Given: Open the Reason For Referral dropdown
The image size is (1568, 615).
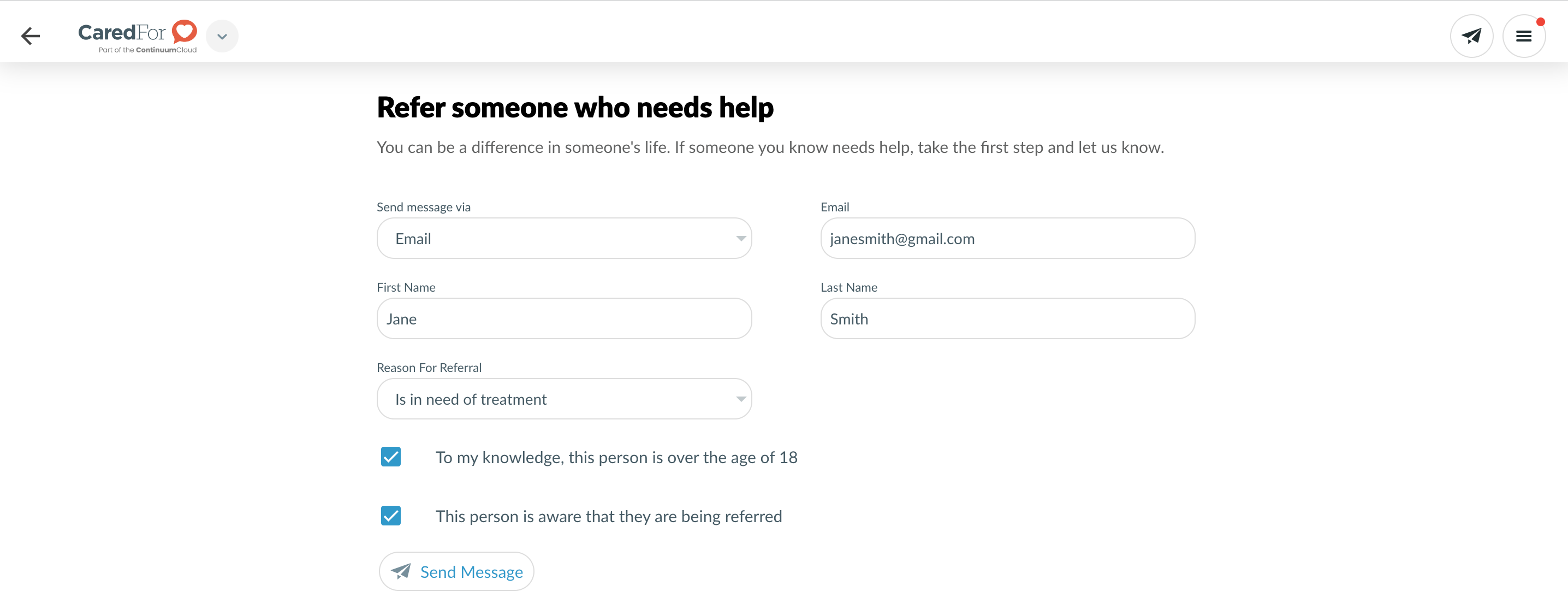Looking at the screenshot, I should pyautogui.click(x=563, y=399).
